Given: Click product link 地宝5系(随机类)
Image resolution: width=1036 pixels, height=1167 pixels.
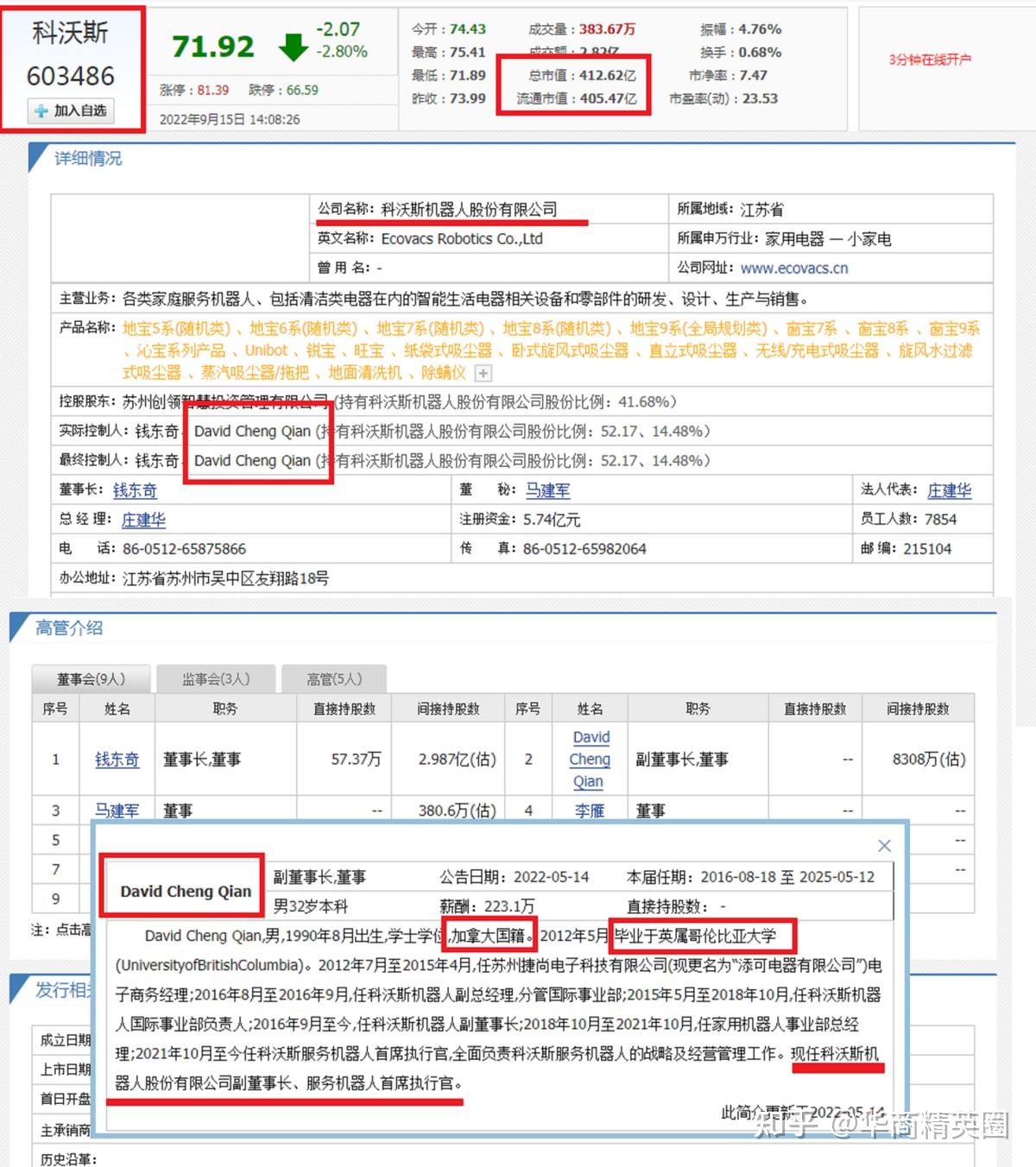Looking at the screenshot, I should pos(176,329).
